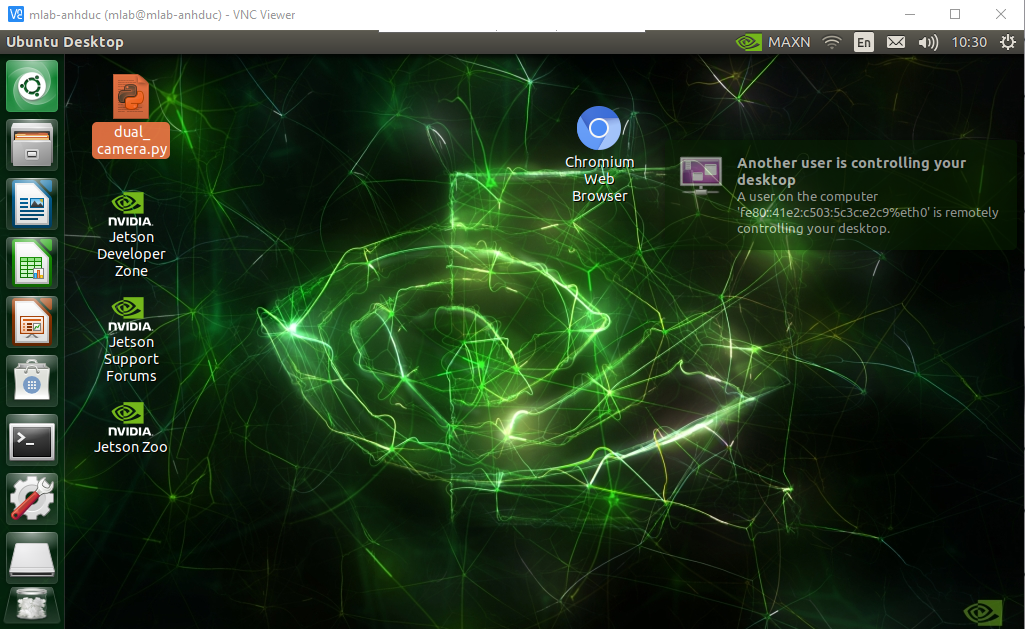Image resolution: width=1025 pixels, height=629 pixels.
Task: Open the Wi-Fi network indicator menu
Action: [x=832, y=42]
